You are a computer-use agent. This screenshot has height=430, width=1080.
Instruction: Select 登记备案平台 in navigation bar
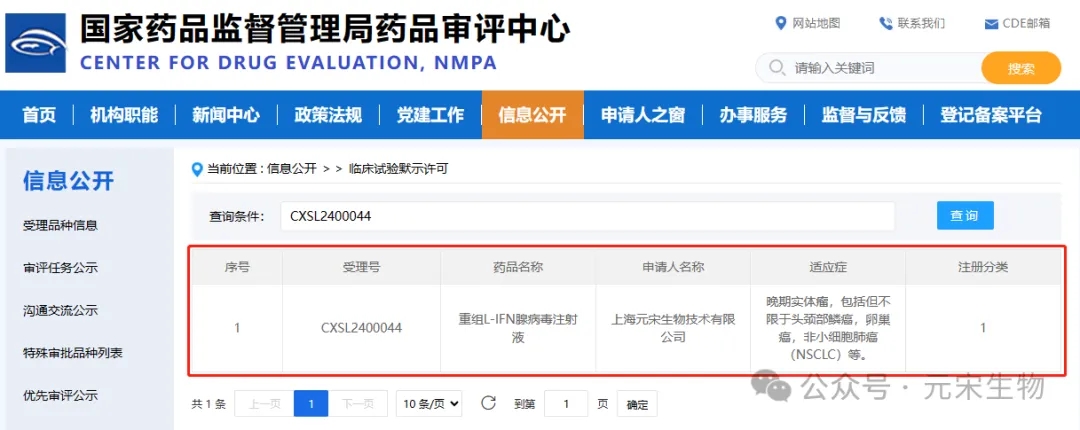(x=990, y=115)
